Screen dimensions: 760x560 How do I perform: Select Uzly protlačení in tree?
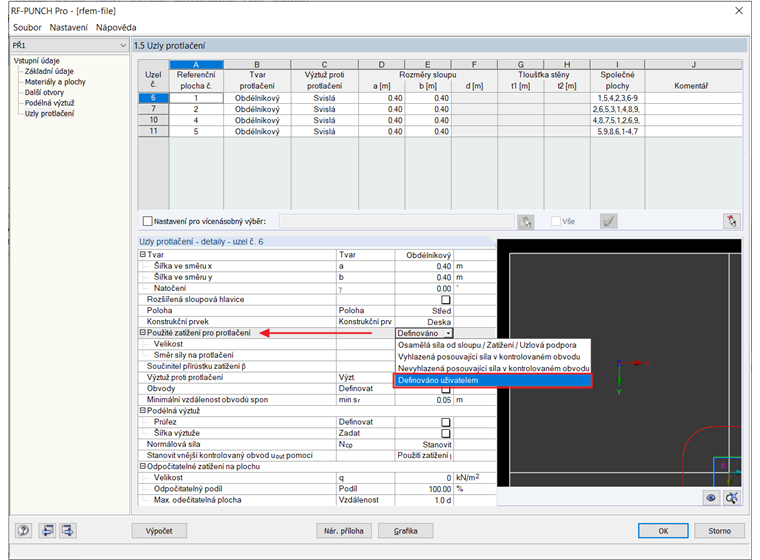coord(49,113)
